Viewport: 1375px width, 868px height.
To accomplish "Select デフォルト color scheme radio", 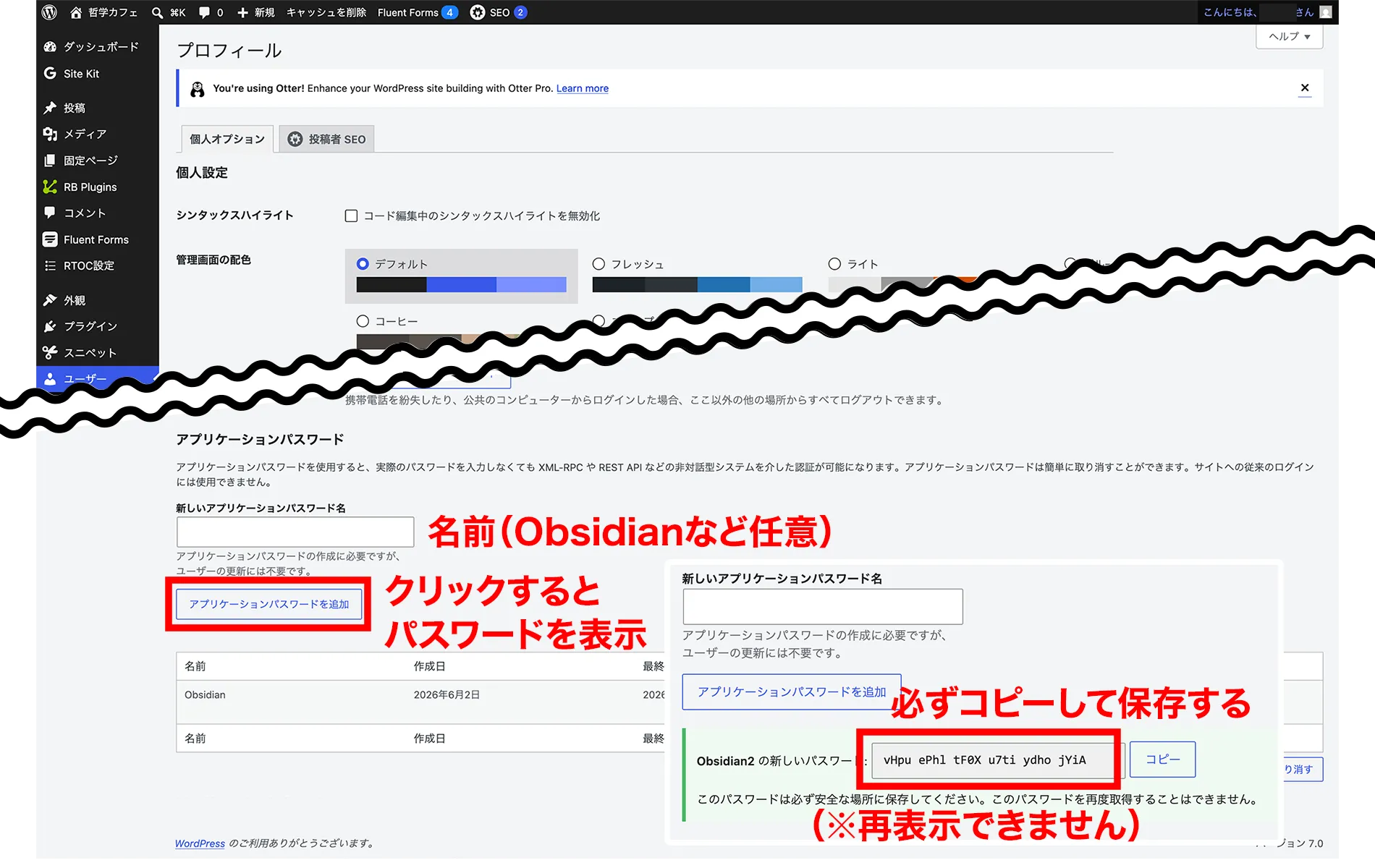I will 363,264.
